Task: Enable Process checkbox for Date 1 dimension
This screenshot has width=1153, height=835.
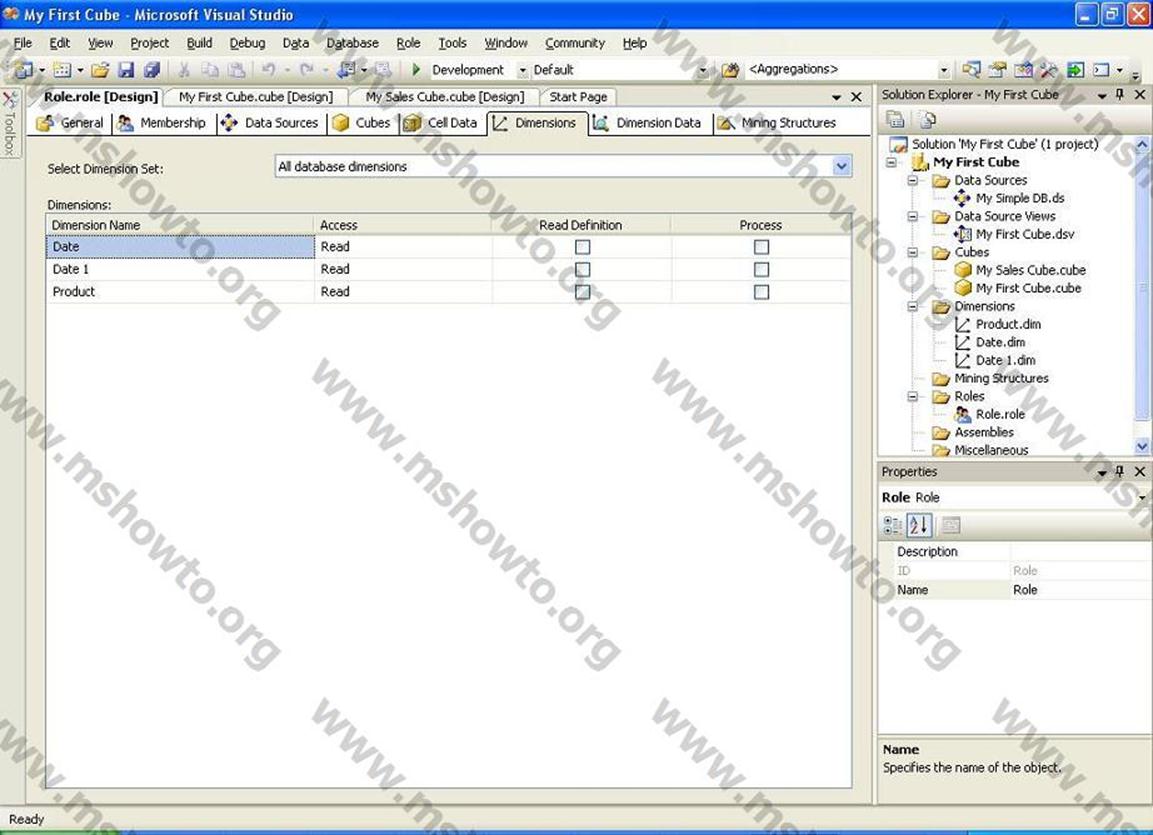Action: point(761,270)
